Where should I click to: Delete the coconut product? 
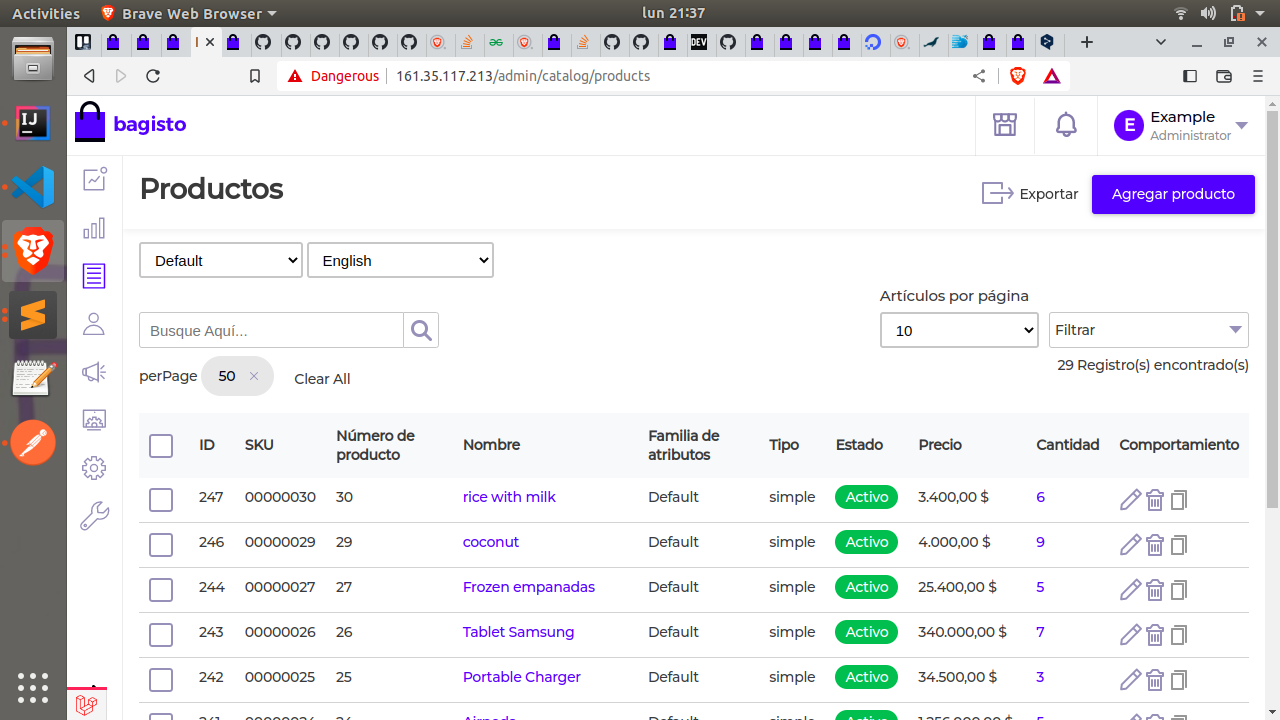coord(1155,544)
